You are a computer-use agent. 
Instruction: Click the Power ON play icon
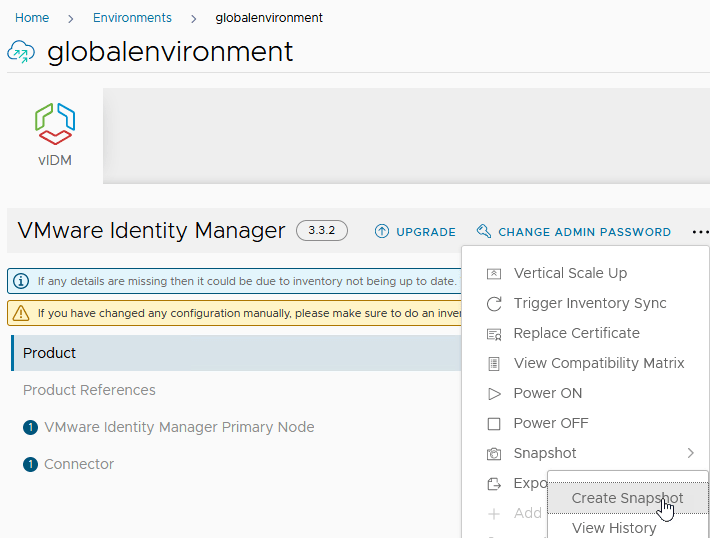pos(493,393)
